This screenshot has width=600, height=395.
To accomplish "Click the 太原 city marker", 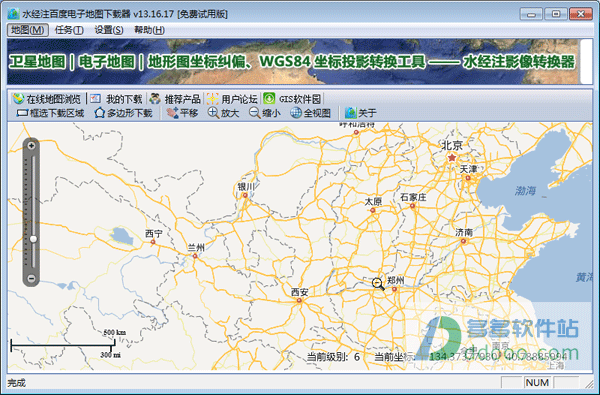I will coord(372,210).
